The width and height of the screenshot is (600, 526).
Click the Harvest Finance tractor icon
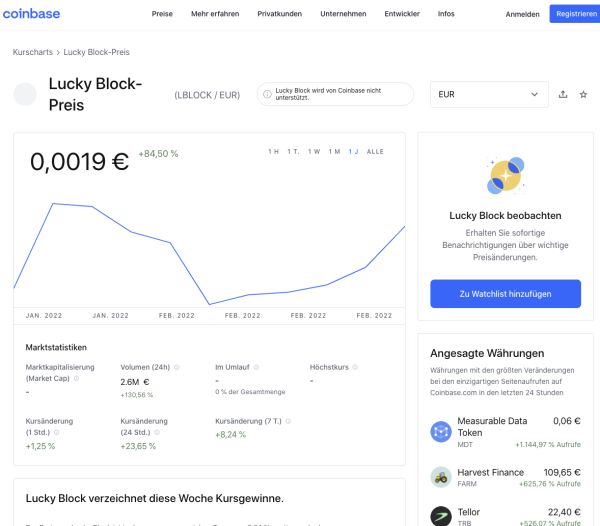point(441,477)
